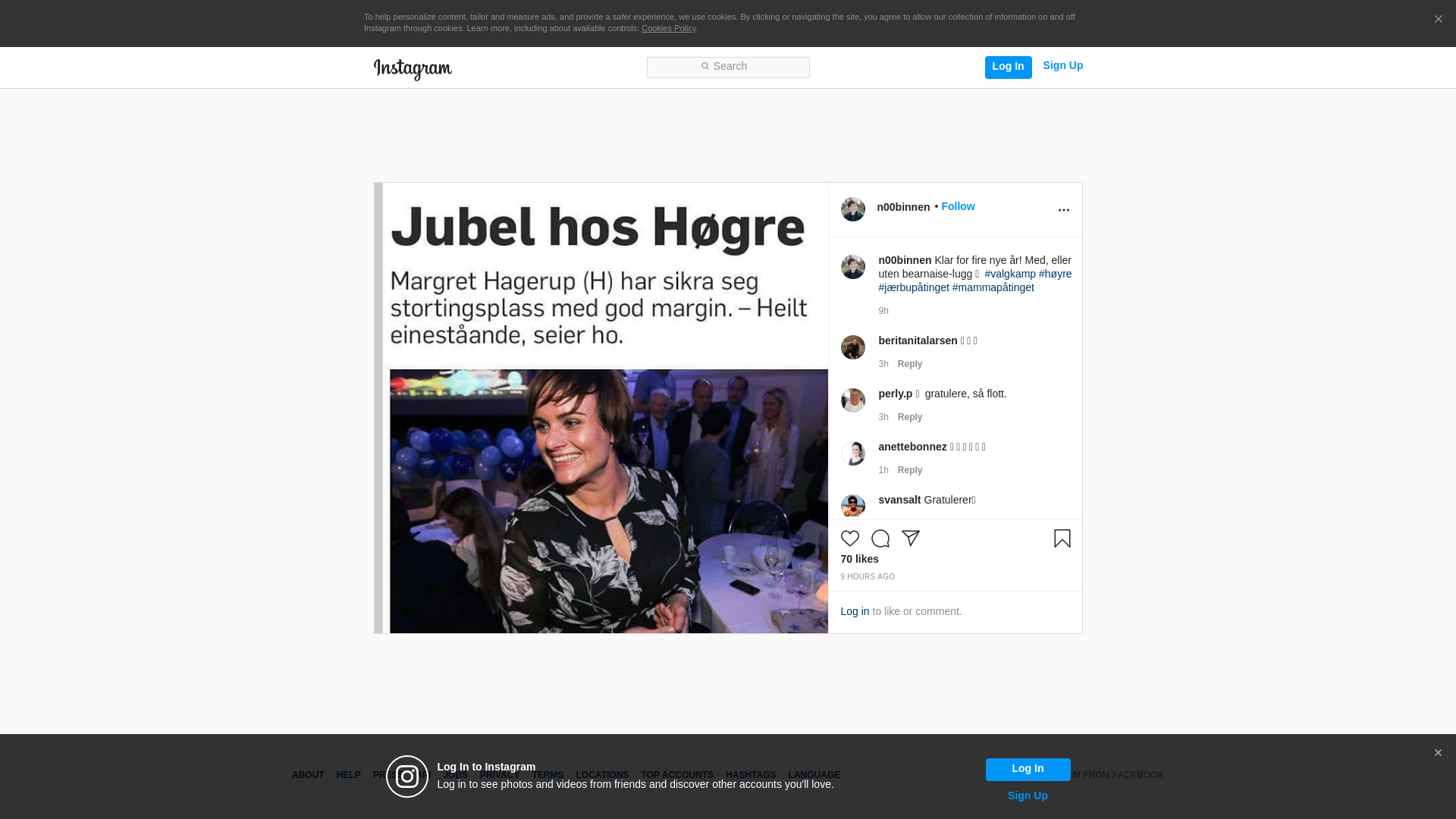Click n00binnen avatar beside caption

click(852, 267)
